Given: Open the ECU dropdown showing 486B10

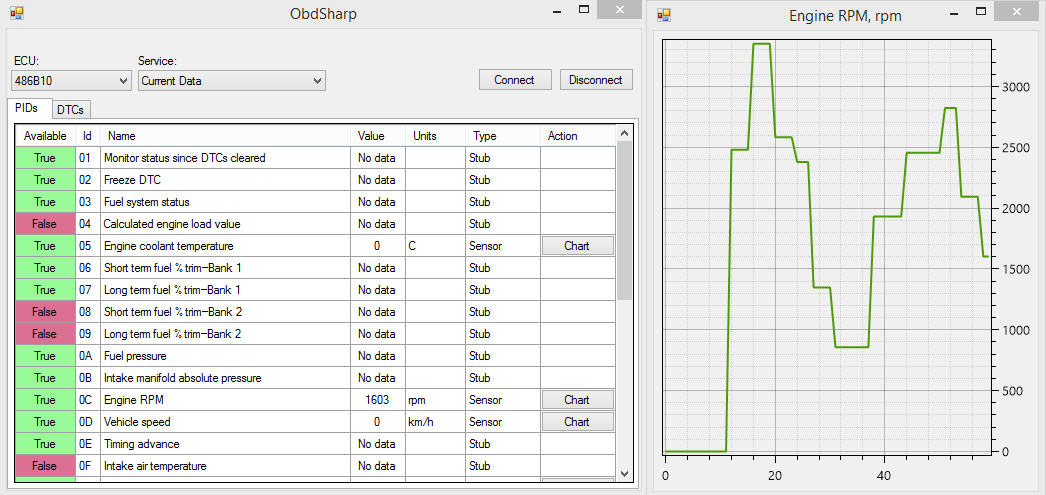Looking at the screenshot, I should (71, 81).
